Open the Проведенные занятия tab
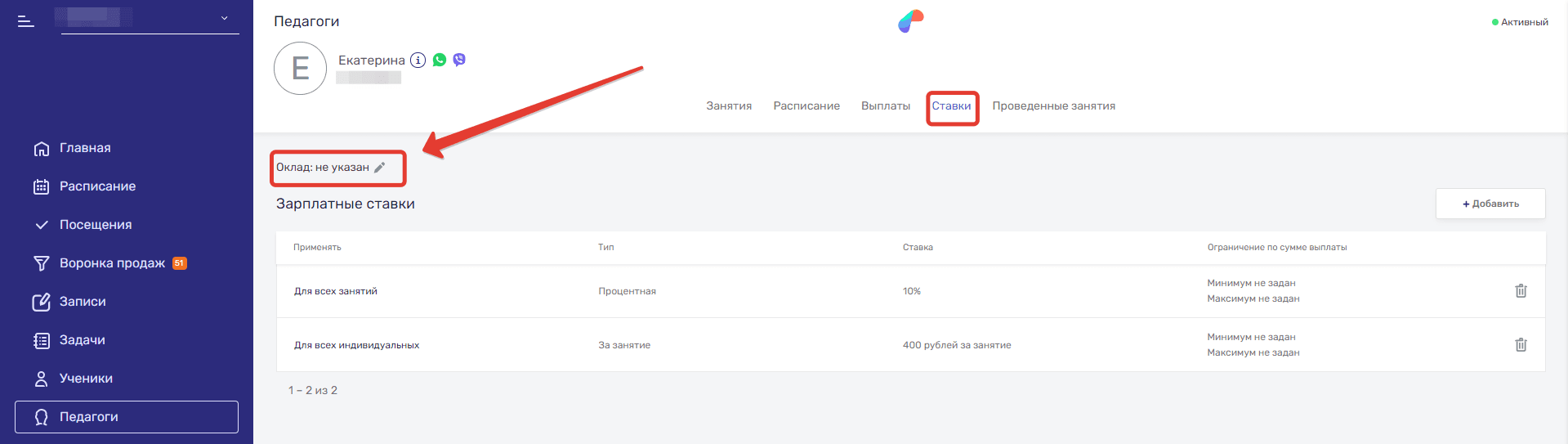Screen dimensions: 1568x444 coord(1053,106)
